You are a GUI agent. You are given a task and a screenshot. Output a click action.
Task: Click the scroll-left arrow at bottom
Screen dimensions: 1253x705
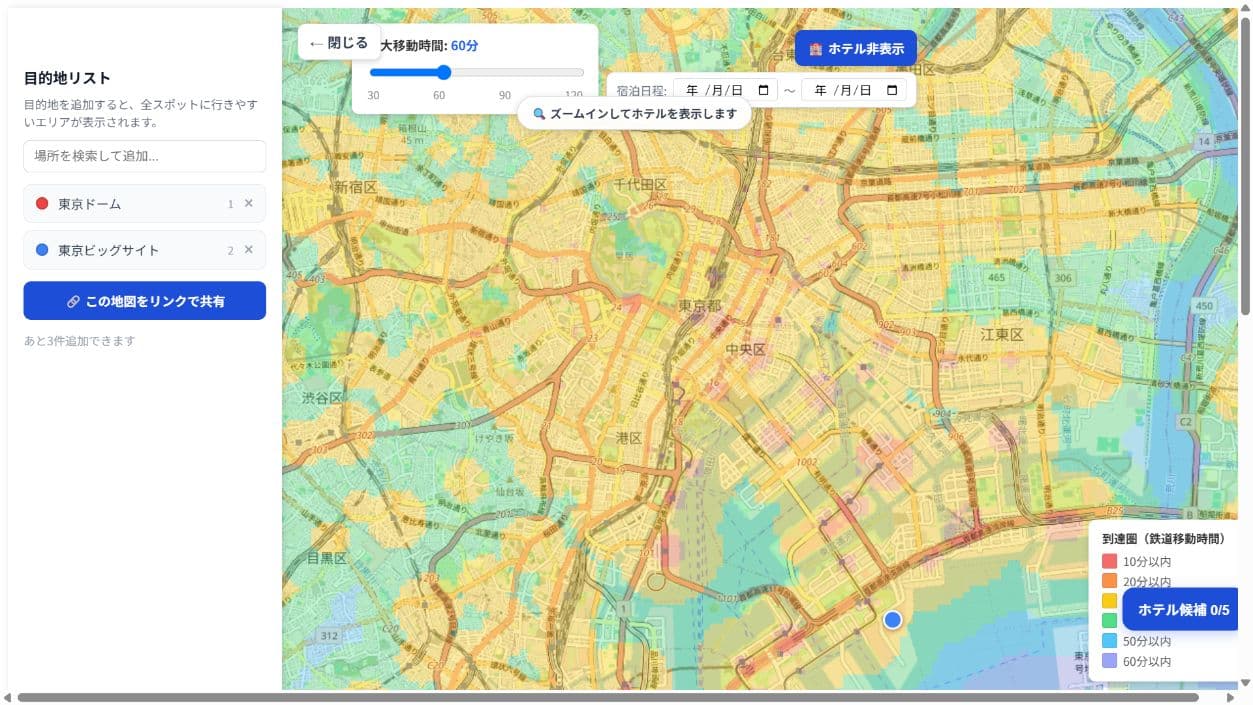pos(7,697)
